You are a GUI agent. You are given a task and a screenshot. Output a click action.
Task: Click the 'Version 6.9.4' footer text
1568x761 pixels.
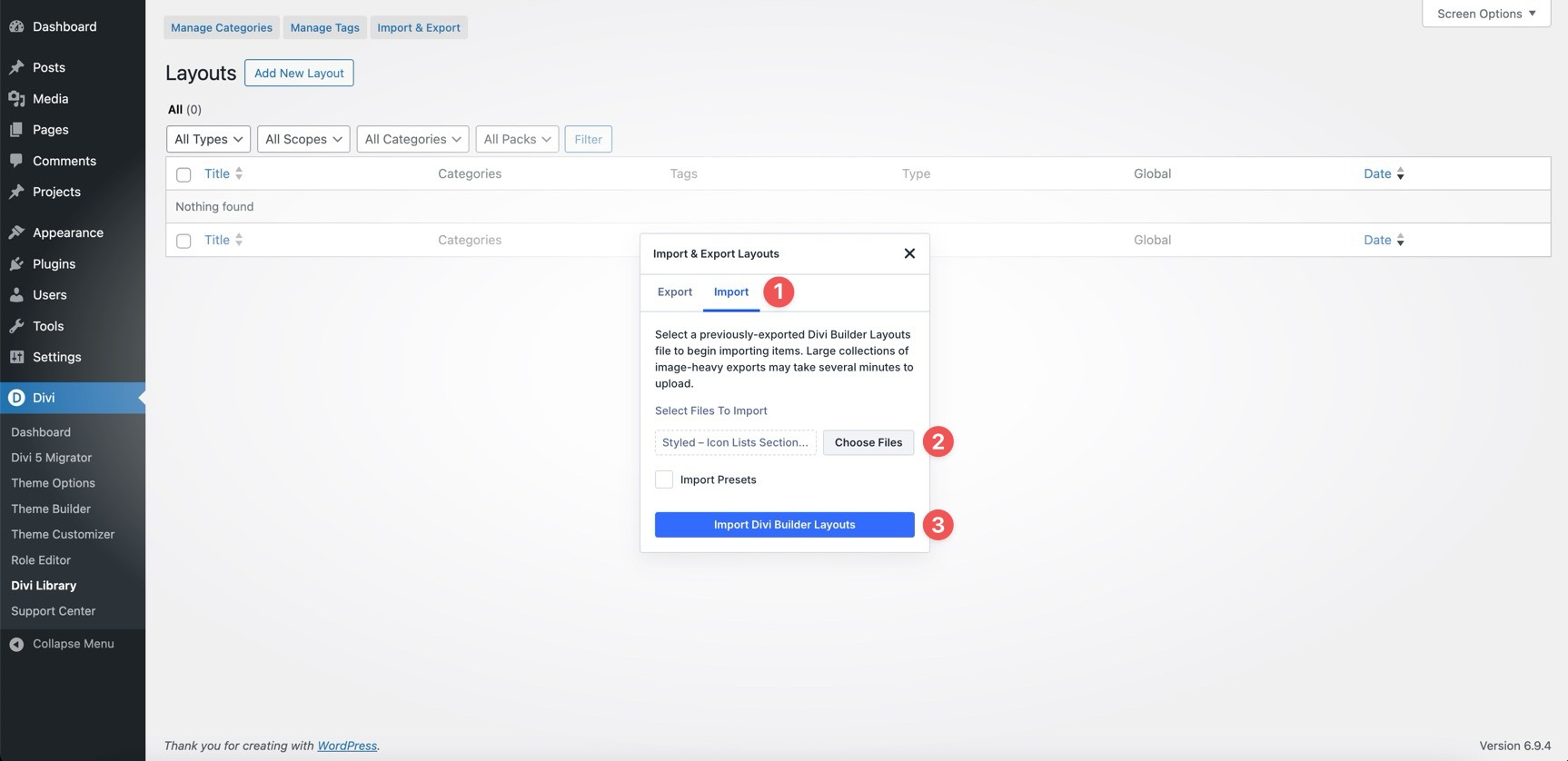point(1515,746)
